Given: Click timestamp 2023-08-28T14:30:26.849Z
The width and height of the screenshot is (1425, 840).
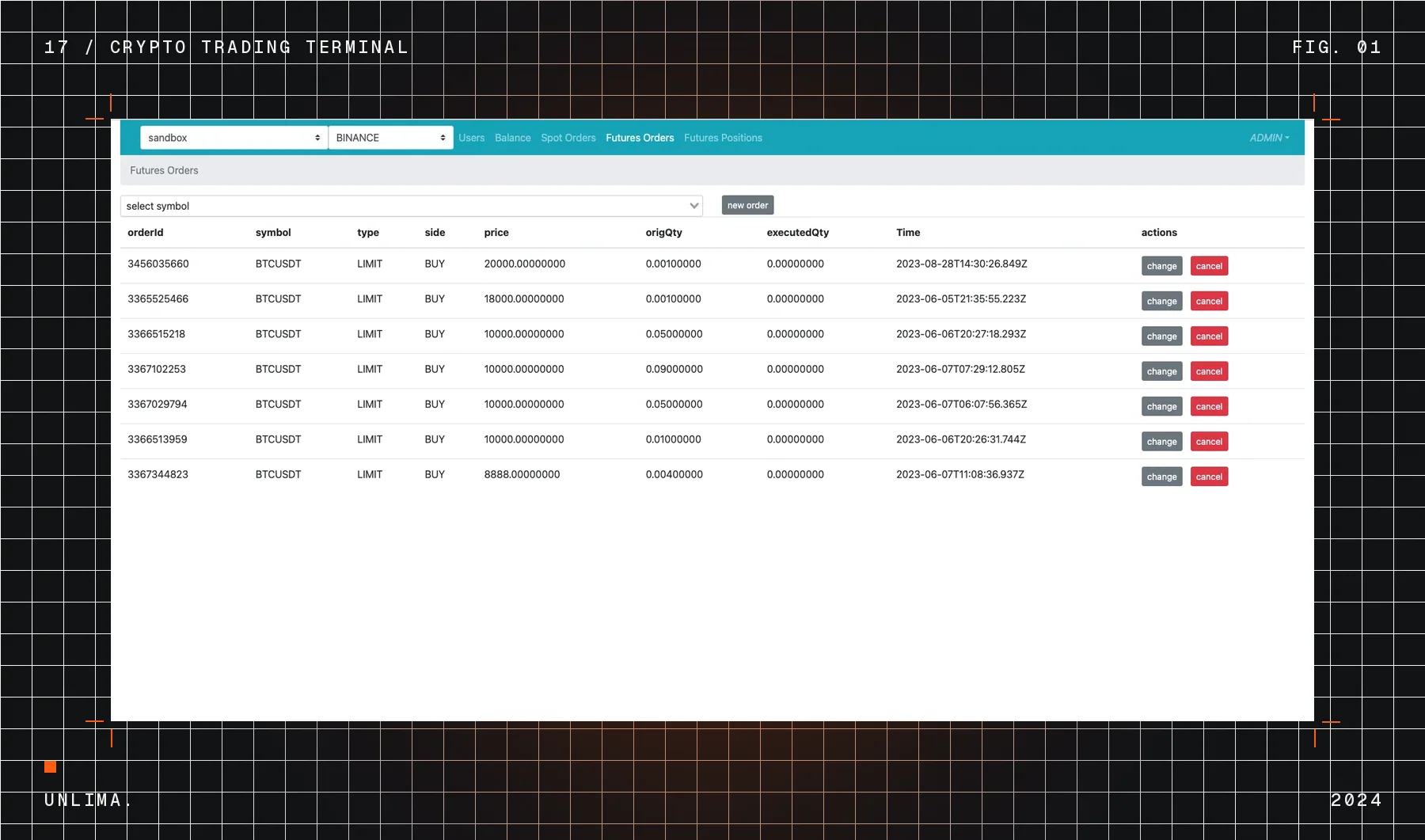Looking at the screenshot, I should point(961,264).
